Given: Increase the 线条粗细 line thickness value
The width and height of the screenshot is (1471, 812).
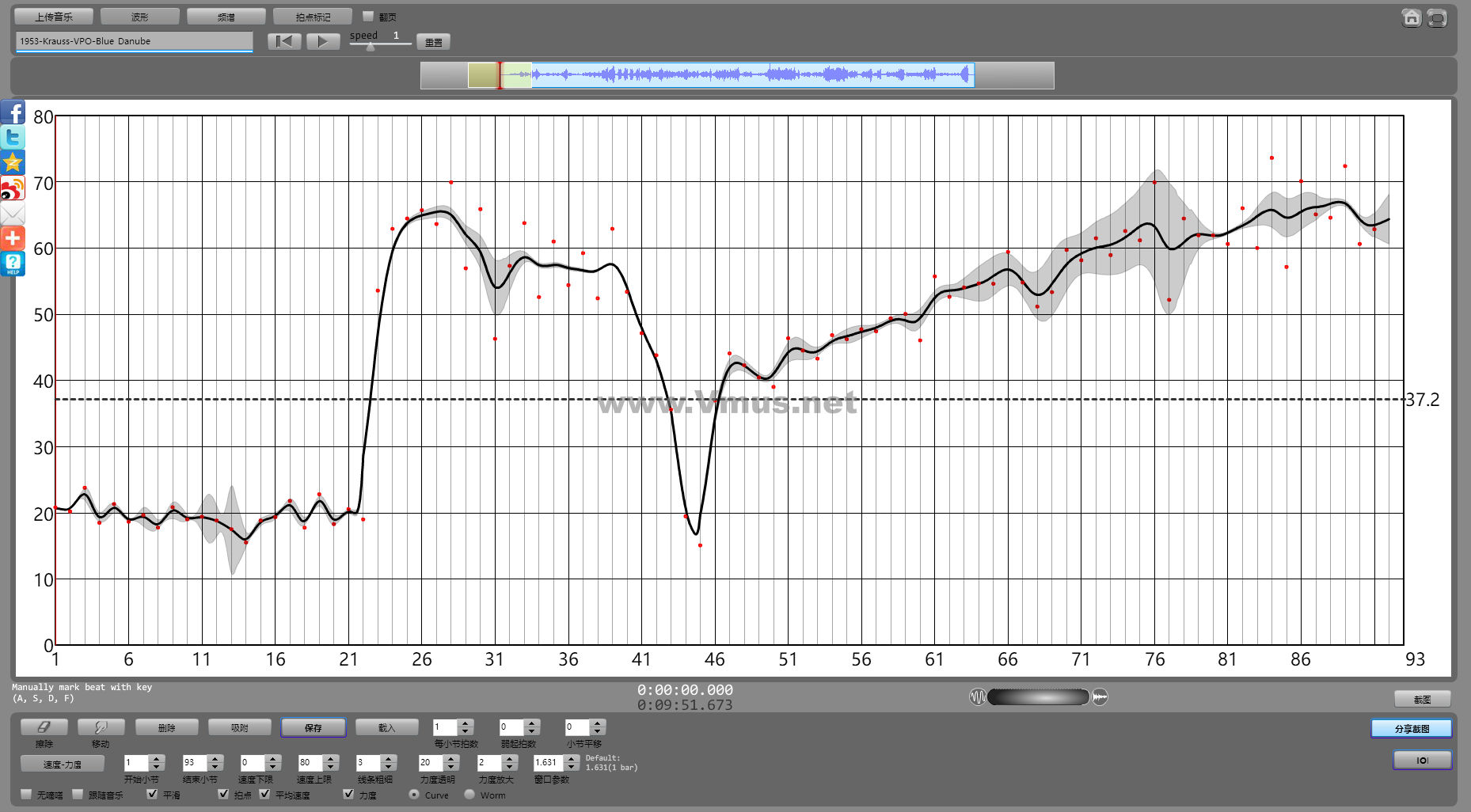Looking at the screenshot, I should [389, 758].
